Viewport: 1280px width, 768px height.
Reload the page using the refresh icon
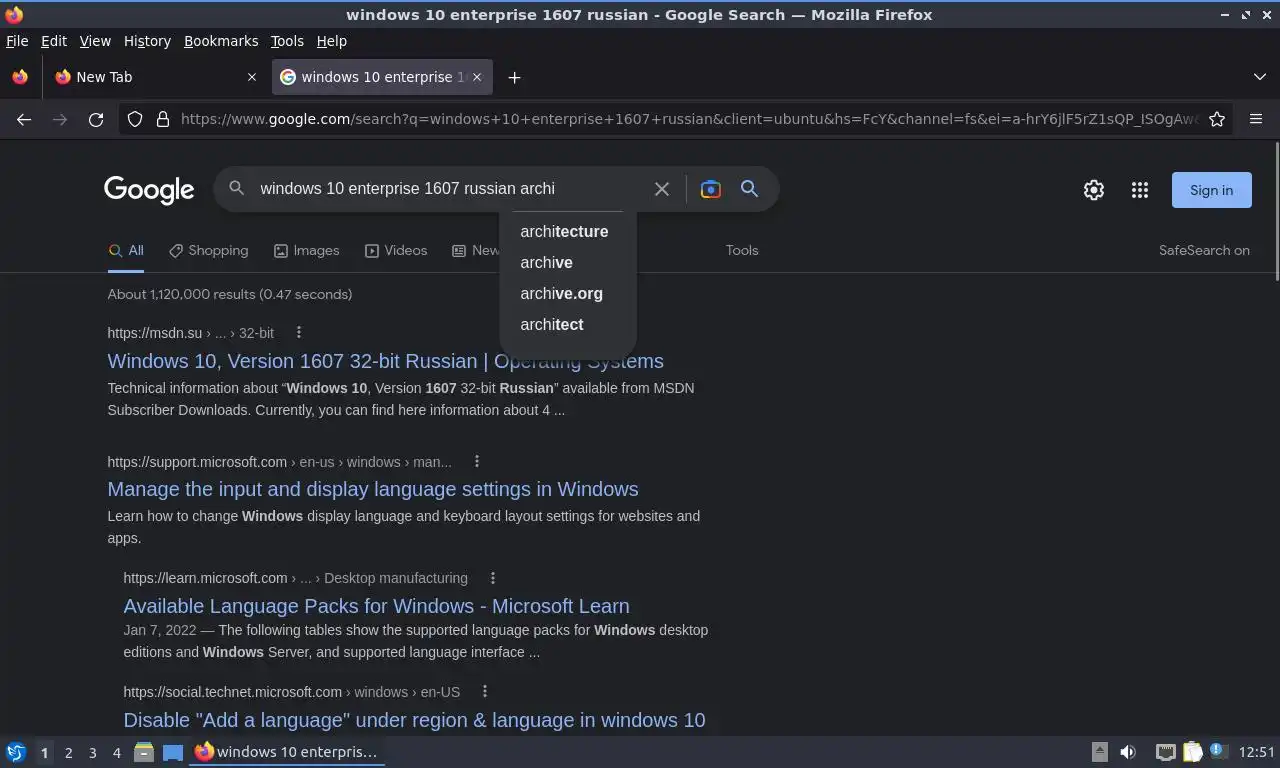click(96, 119)
